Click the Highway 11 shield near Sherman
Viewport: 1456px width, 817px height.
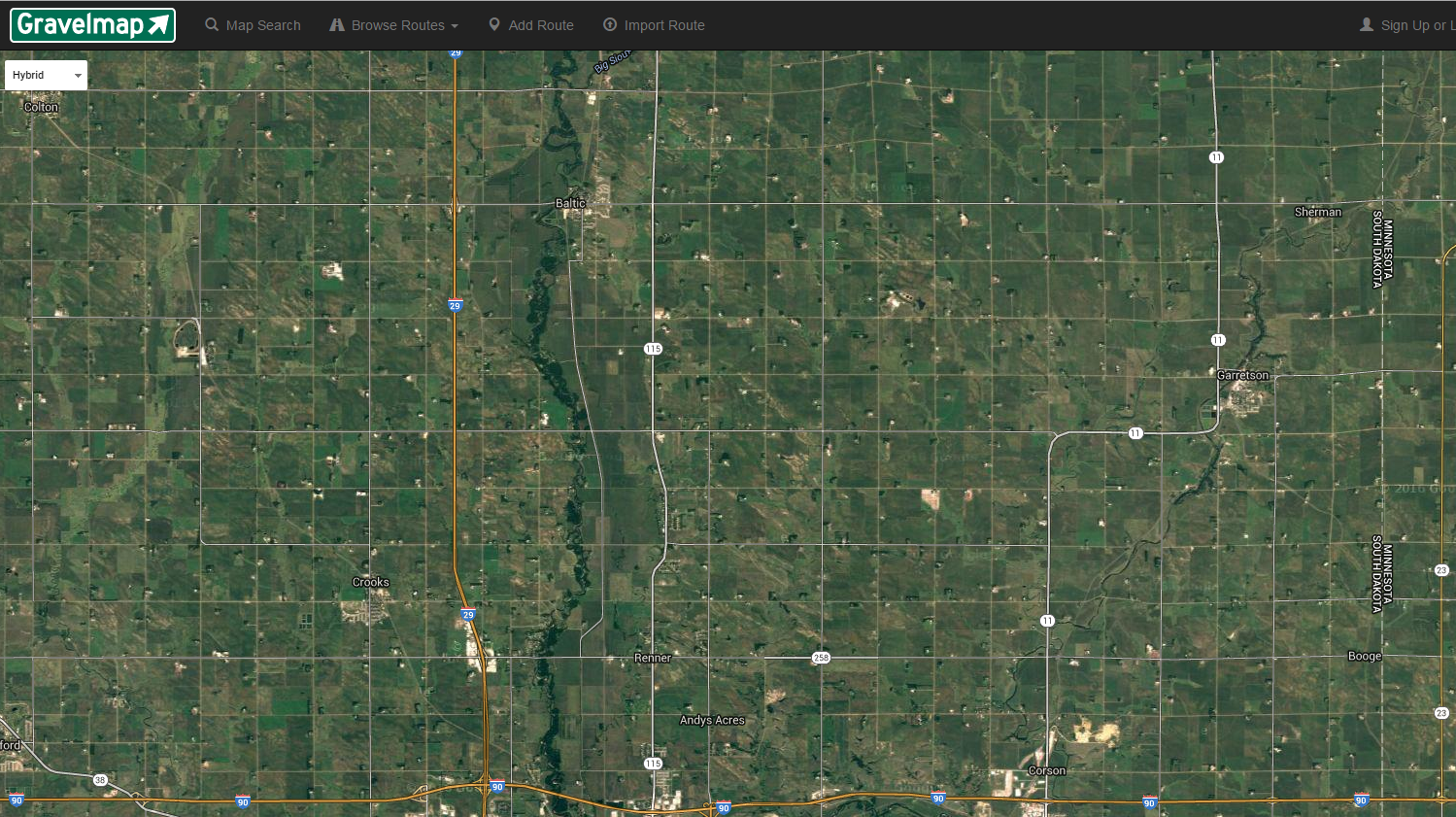[x=1216, y=157]
